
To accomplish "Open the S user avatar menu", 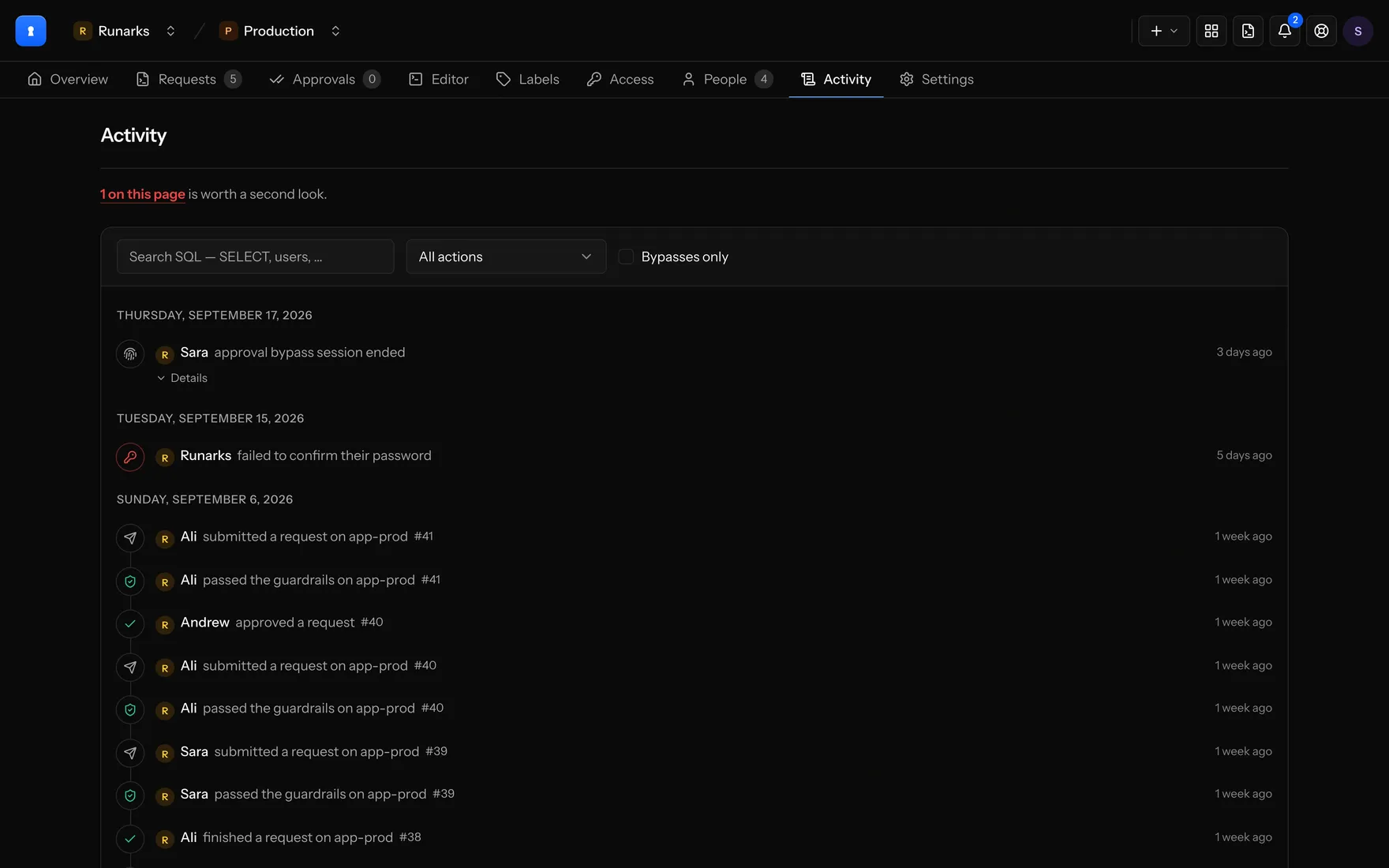I will click(x=1357, y=31).
